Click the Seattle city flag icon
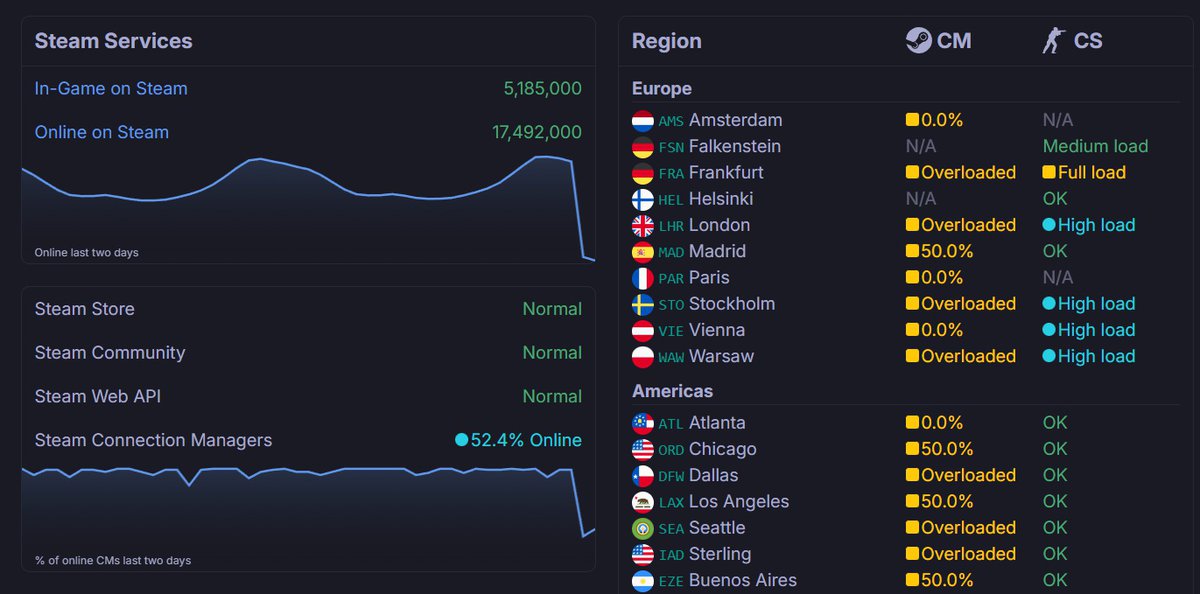 (x=643, y=528)
